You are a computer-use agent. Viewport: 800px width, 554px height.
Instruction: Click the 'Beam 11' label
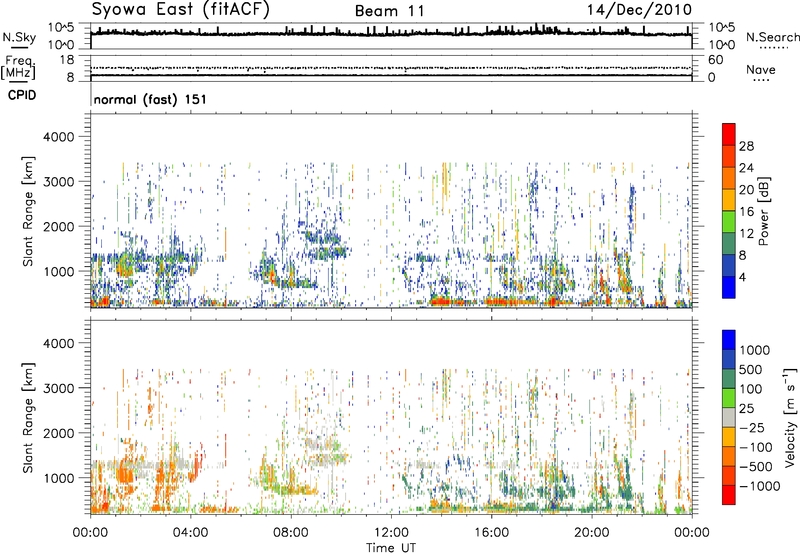(389, 11)
